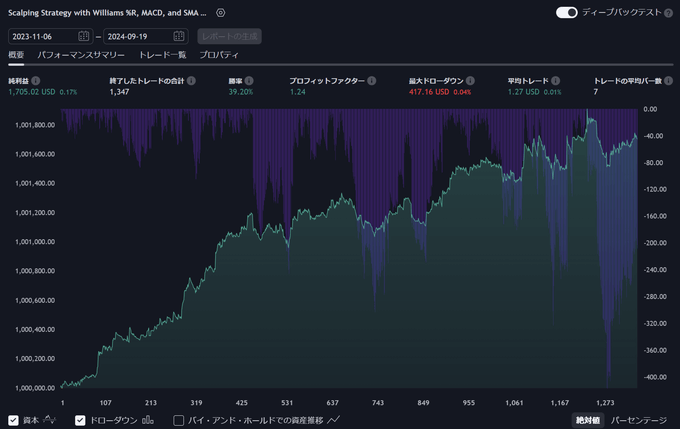Click the レポートの生成 button
This screenshot has width=680, height=429.
229,36
